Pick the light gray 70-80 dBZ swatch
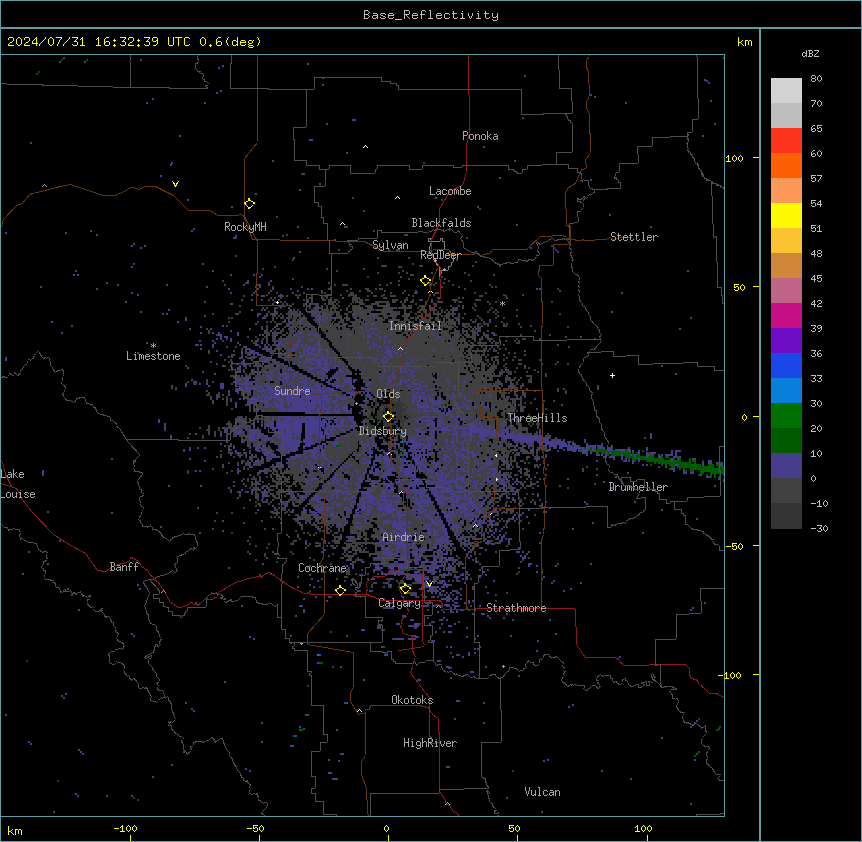 click(786, 91)
